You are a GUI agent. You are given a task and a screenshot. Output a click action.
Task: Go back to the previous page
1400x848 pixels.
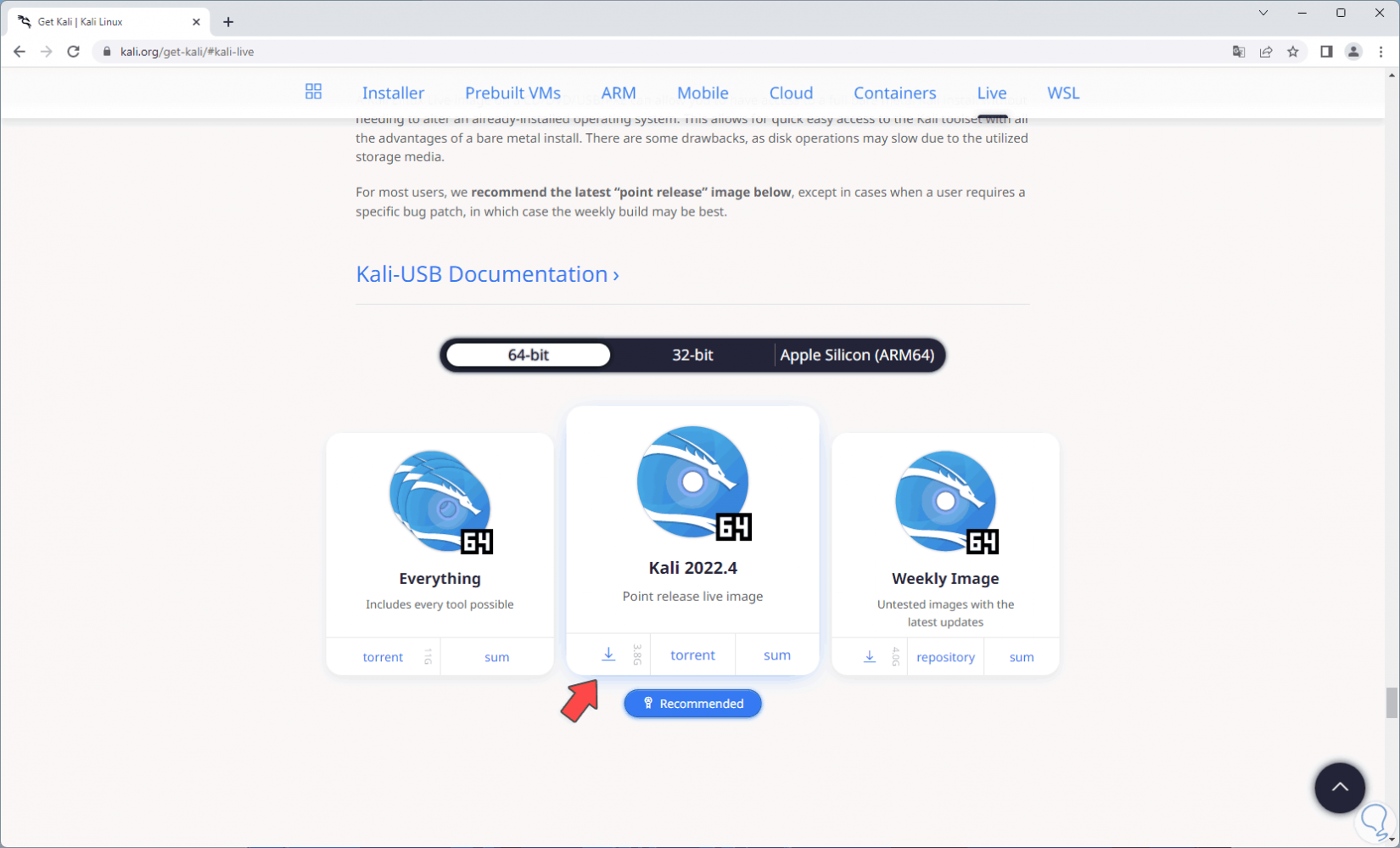(x=20, y=52)
